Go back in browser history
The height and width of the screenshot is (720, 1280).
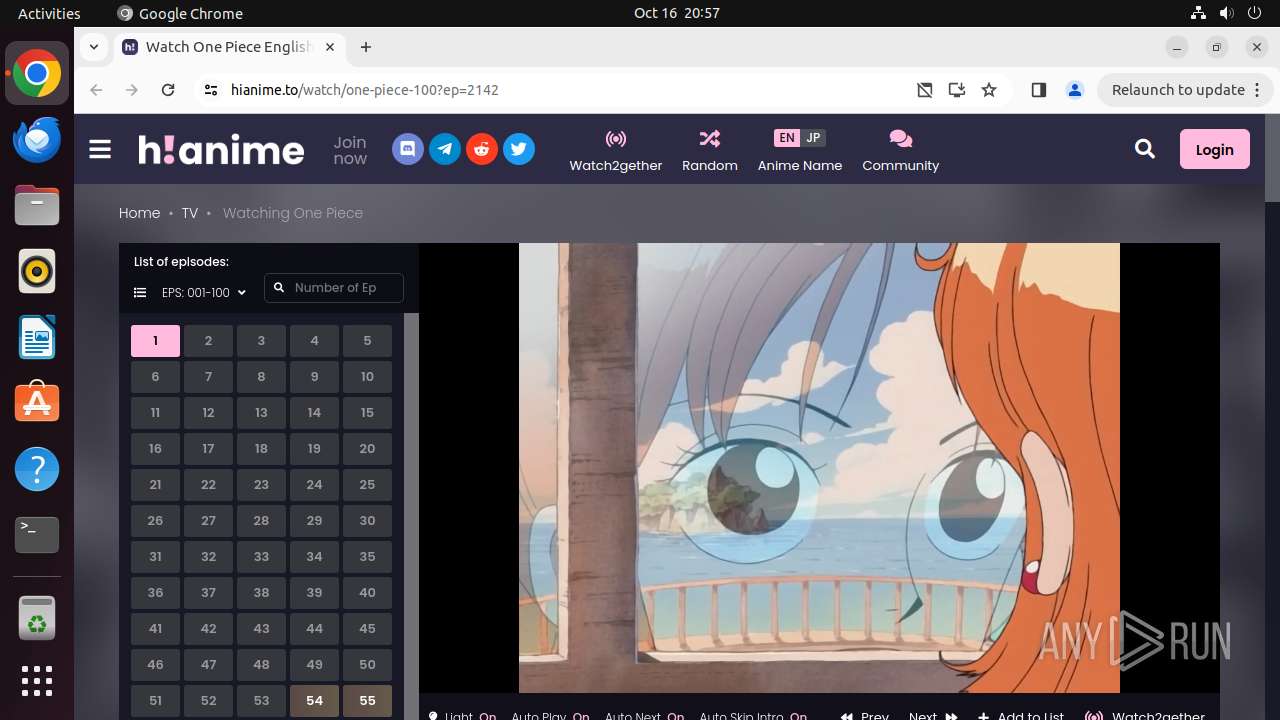click(x=96, y=90)
